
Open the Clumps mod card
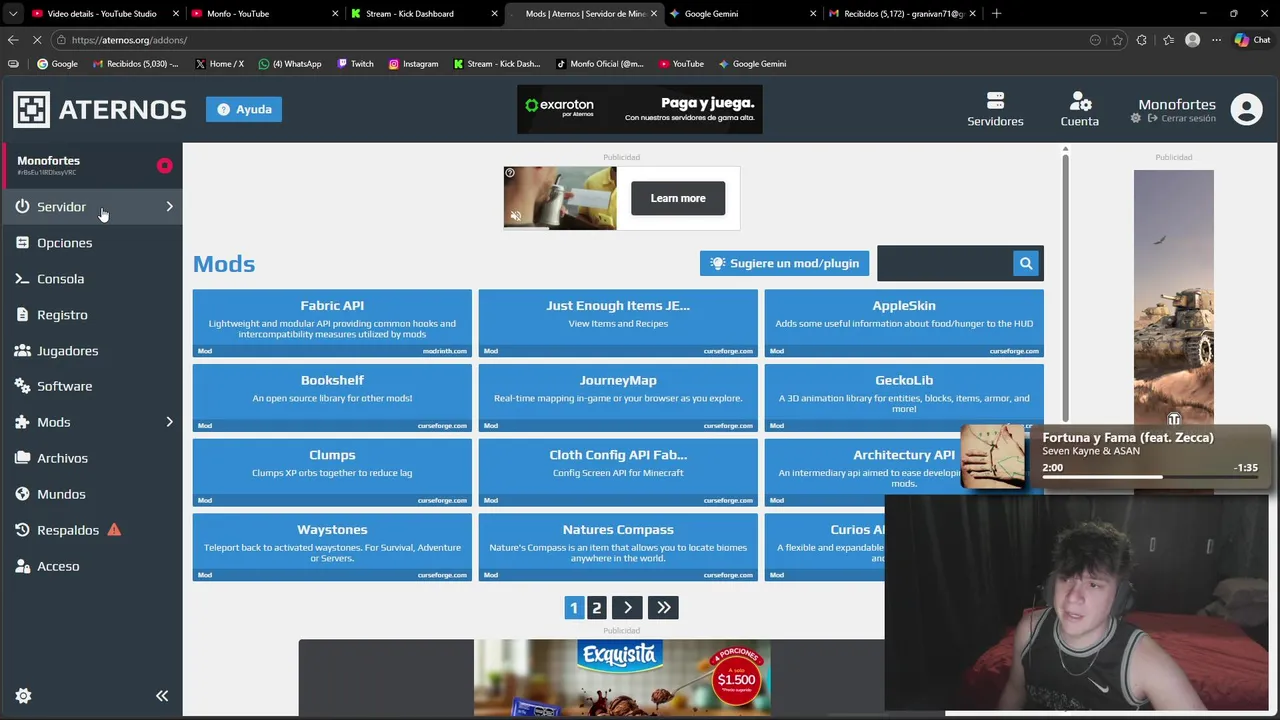(332, 473)
